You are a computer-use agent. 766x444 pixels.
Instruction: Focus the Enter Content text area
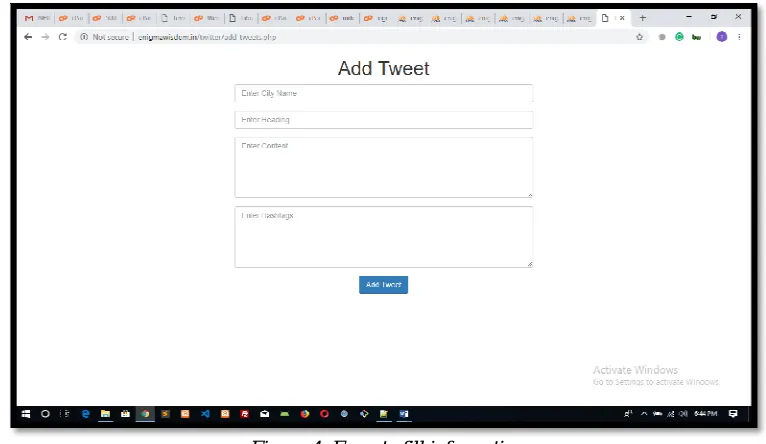pyautogui.click(x=383, y=168)
